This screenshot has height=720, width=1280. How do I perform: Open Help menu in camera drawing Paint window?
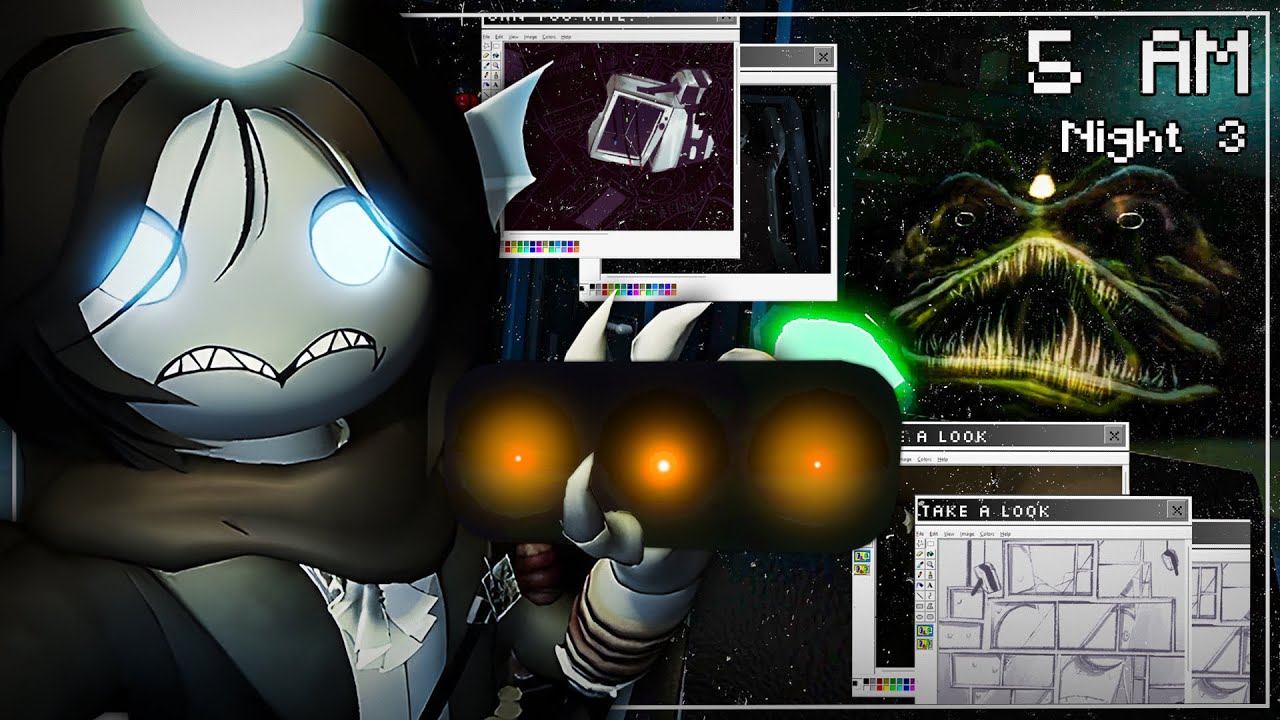566,36
